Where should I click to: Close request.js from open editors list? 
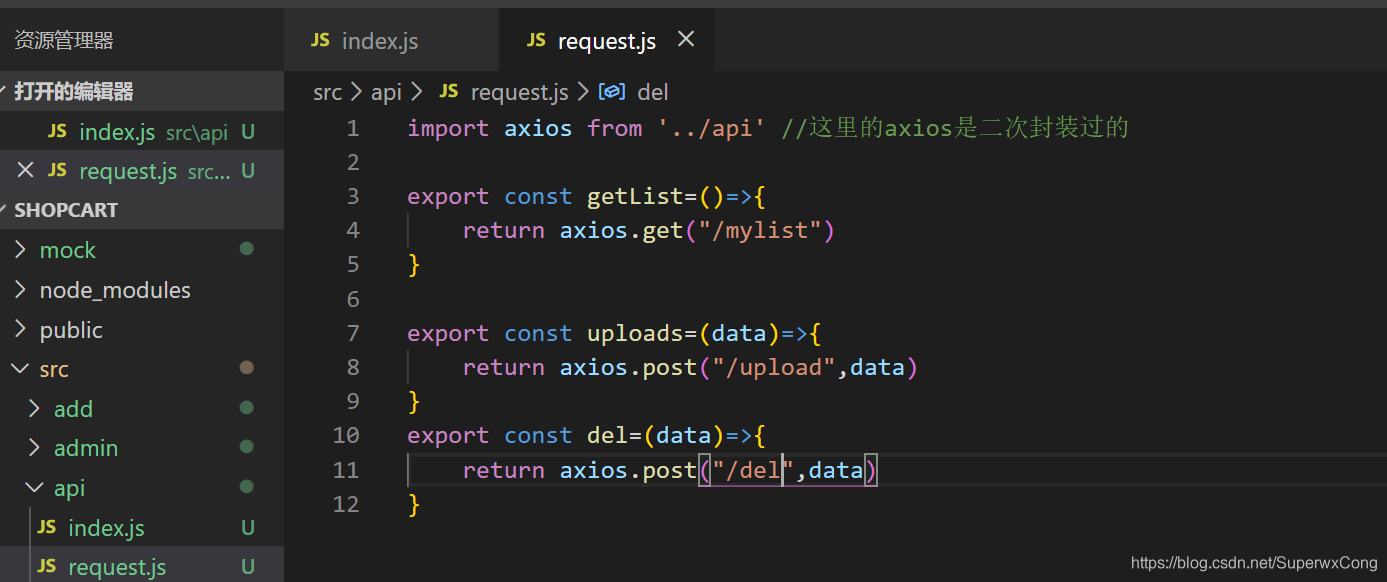pyautogui.click(x=25, y=171)
